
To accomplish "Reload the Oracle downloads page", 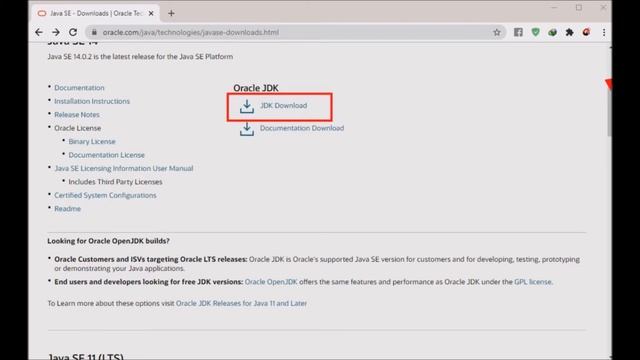I will coord(73,32).
